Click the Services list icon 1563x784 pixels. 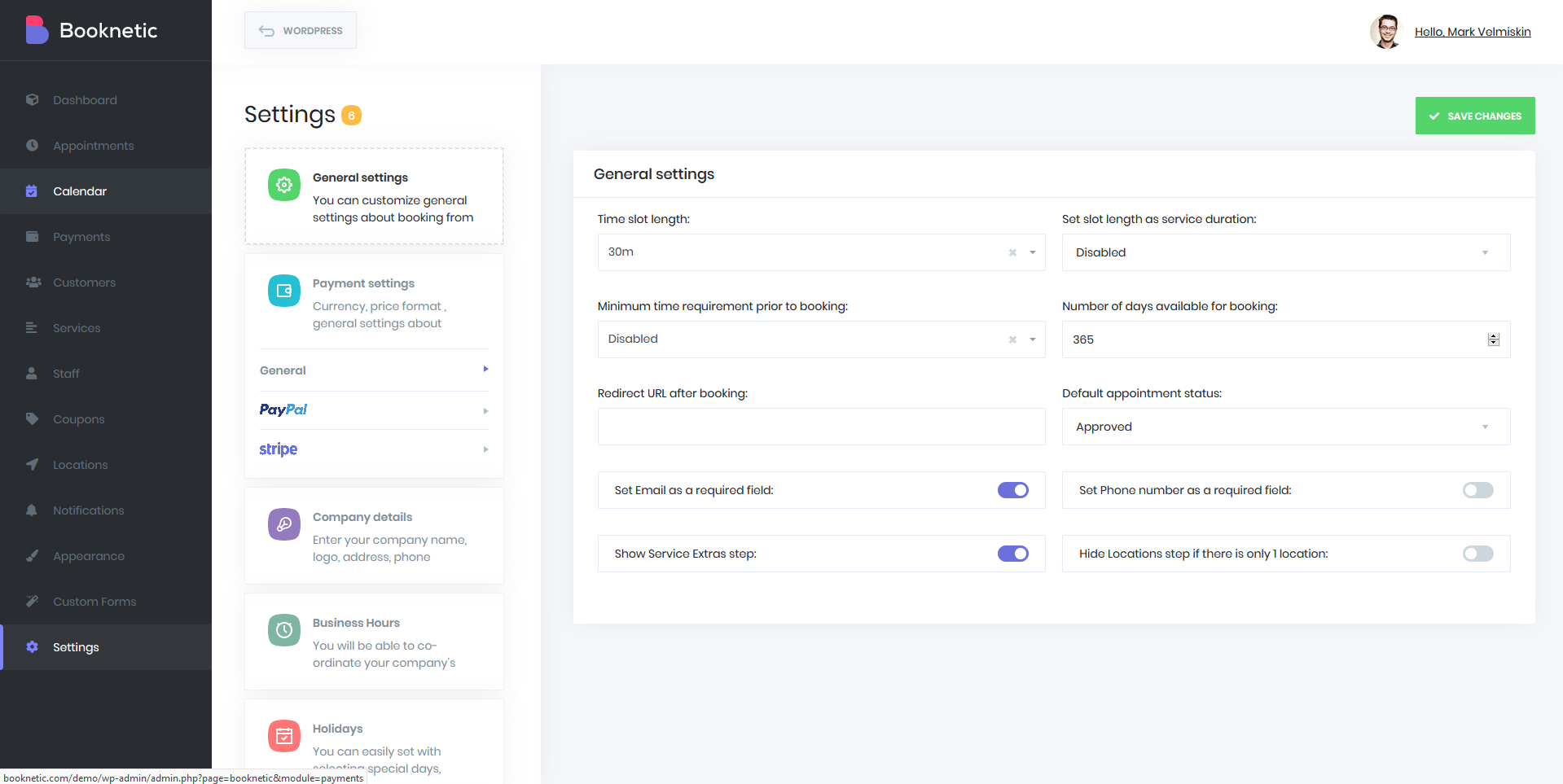(32, 328)
